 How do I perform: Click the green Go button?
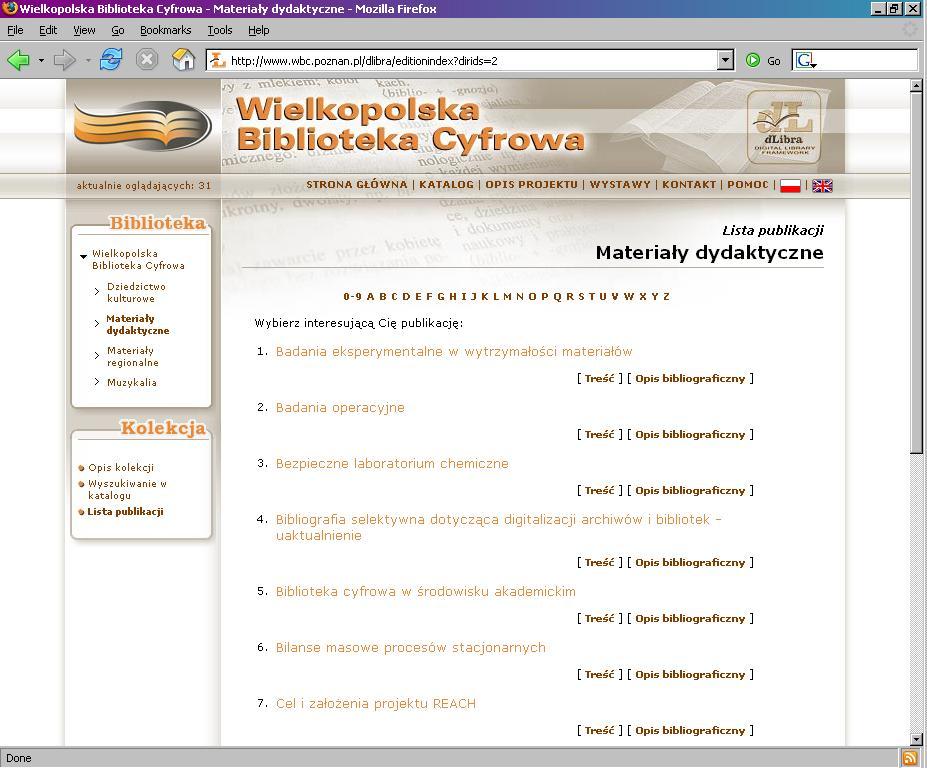(x=763, y=60)
